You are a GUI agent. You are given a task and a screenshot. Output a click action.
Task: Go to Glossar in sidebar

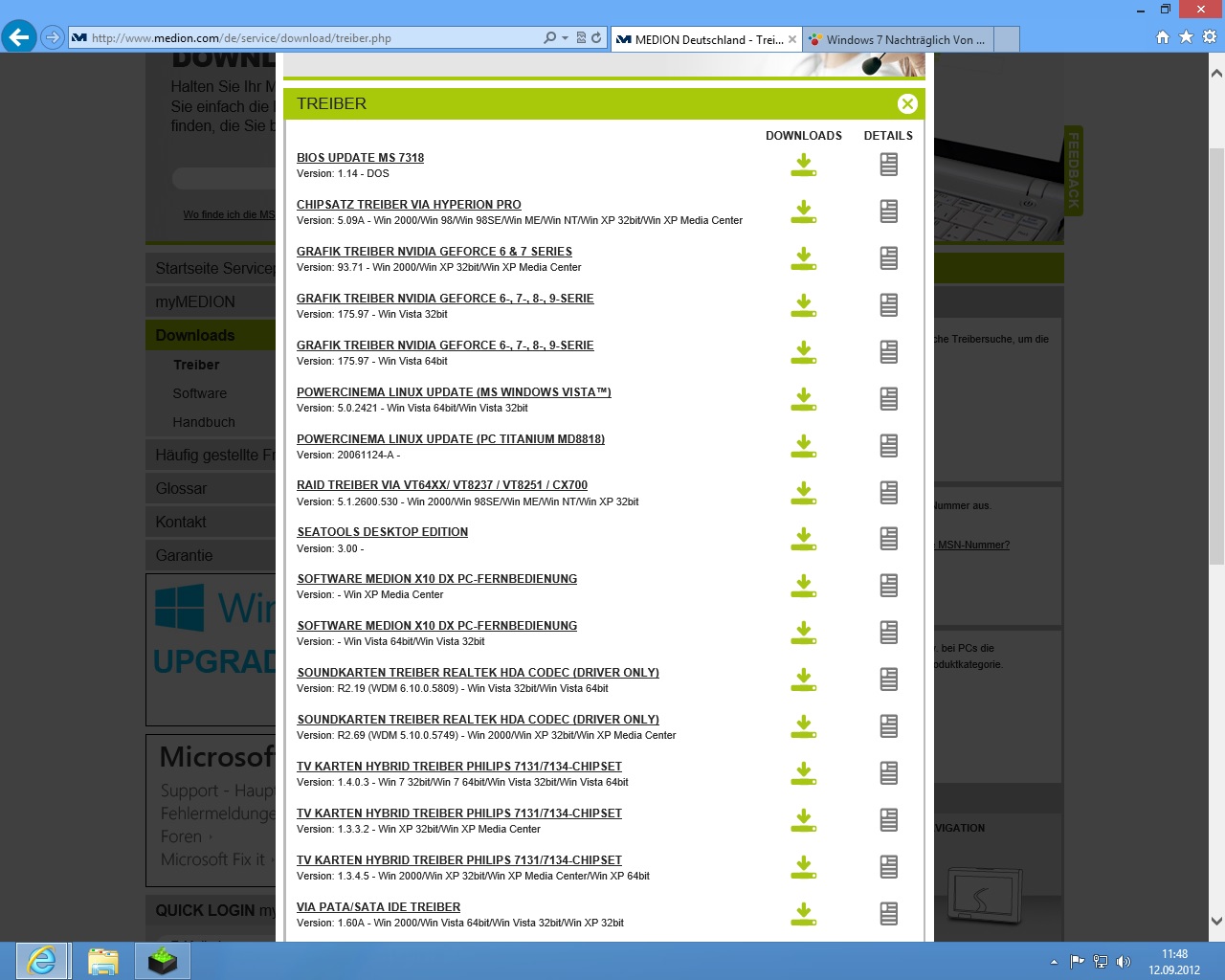211,488
